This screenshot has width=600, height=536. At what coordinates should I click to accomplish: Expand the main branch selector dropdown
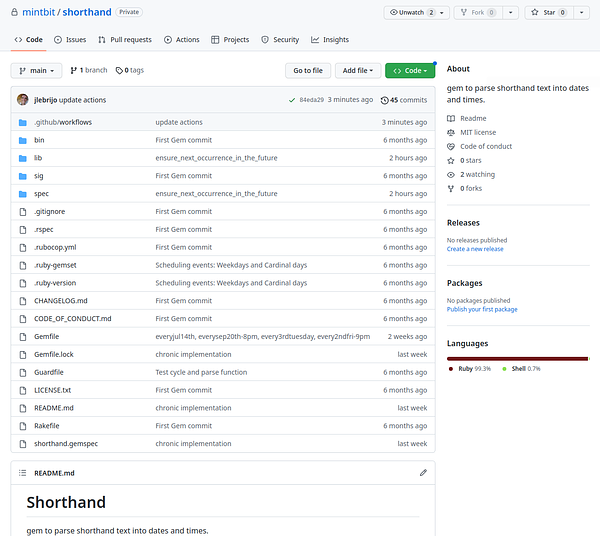tap(37, 70)
